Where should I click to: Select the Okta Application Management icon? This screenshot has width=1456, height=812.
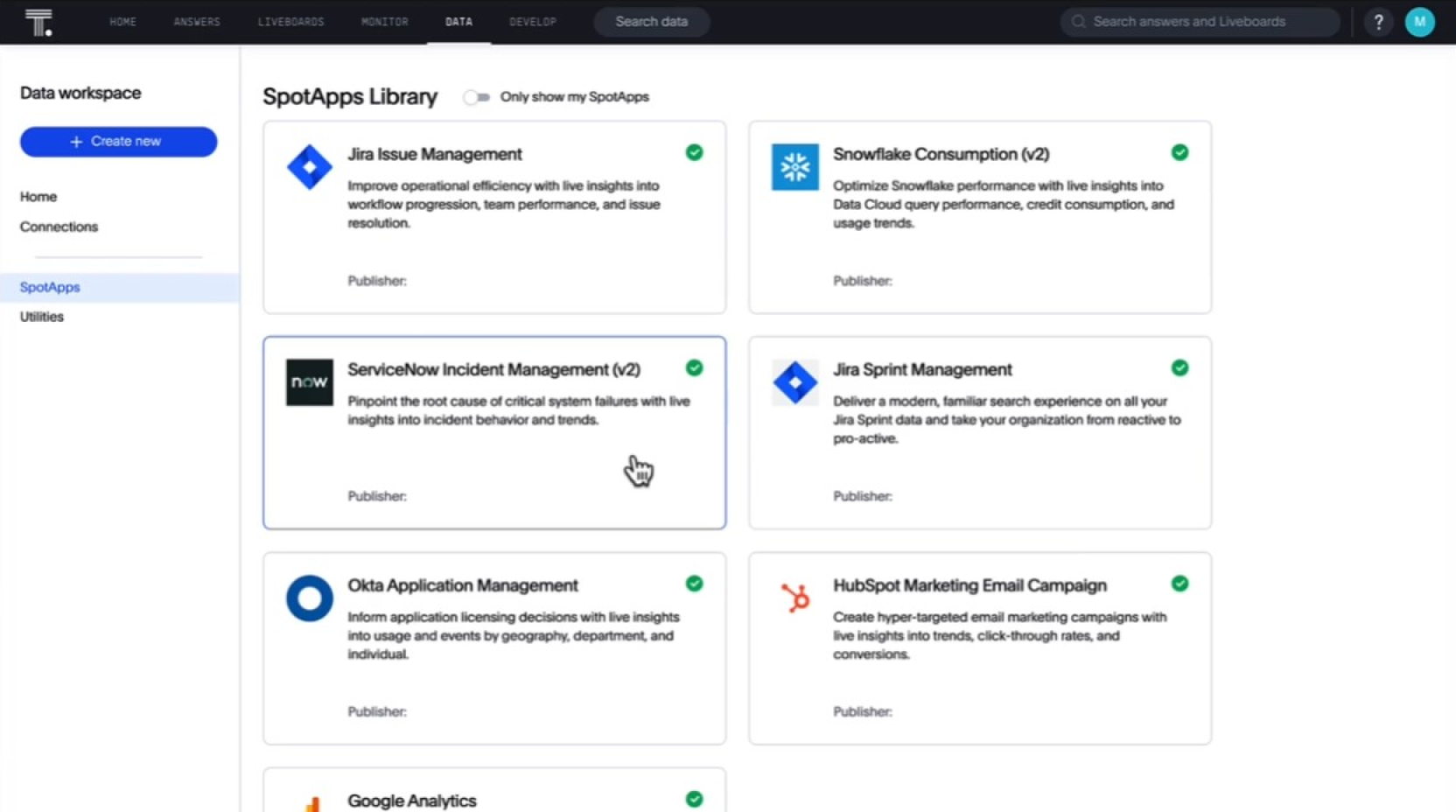point(308,598)
